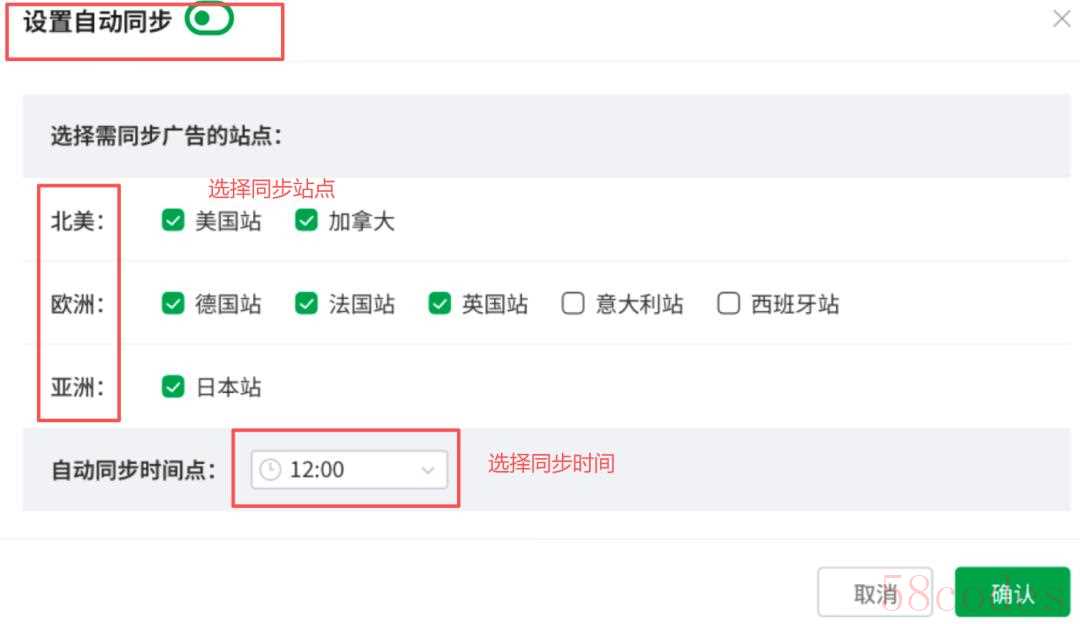Viewport: 1080px width, 624px height.
Task: Click the 取消 button
Action: 875,594
